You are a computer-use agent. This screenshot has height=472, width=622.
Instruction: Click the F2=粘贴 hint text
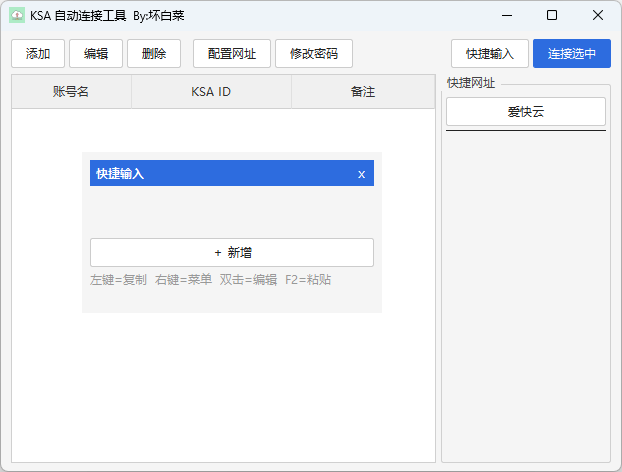click(x=308, y=280)
